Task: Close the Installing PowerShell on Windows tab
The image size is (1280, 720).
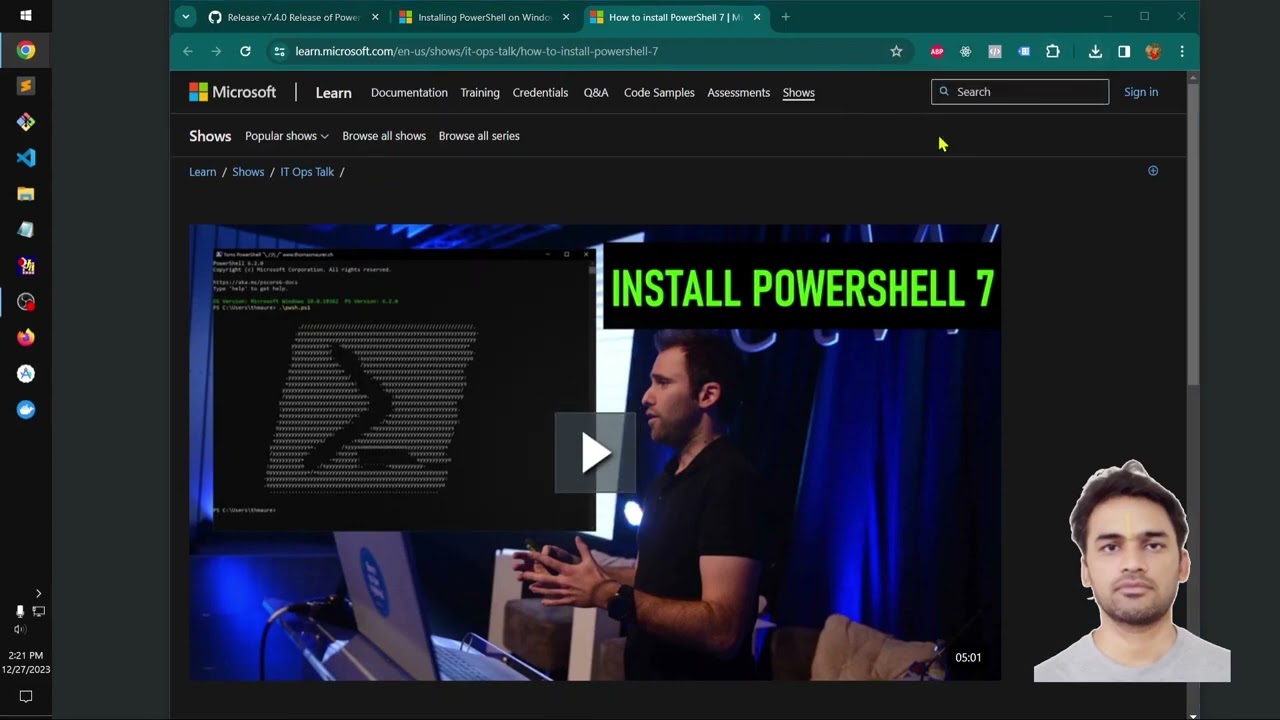Action: 566,17
